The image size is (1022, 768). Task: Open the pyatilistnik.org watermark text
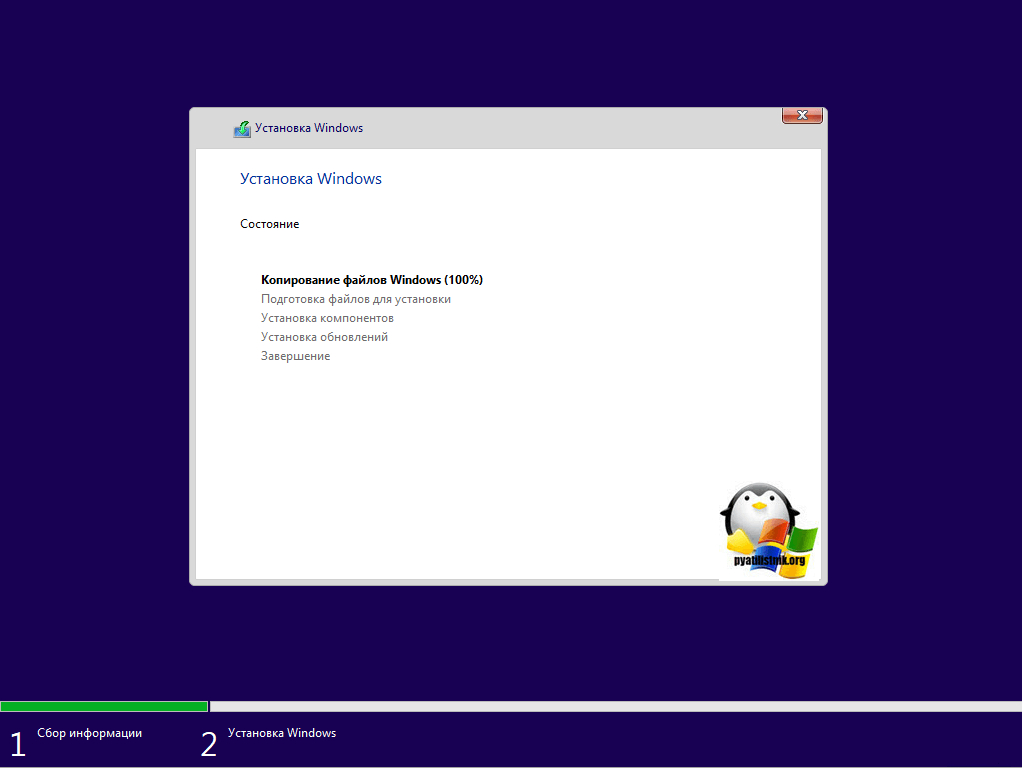[x=769, y=561]
